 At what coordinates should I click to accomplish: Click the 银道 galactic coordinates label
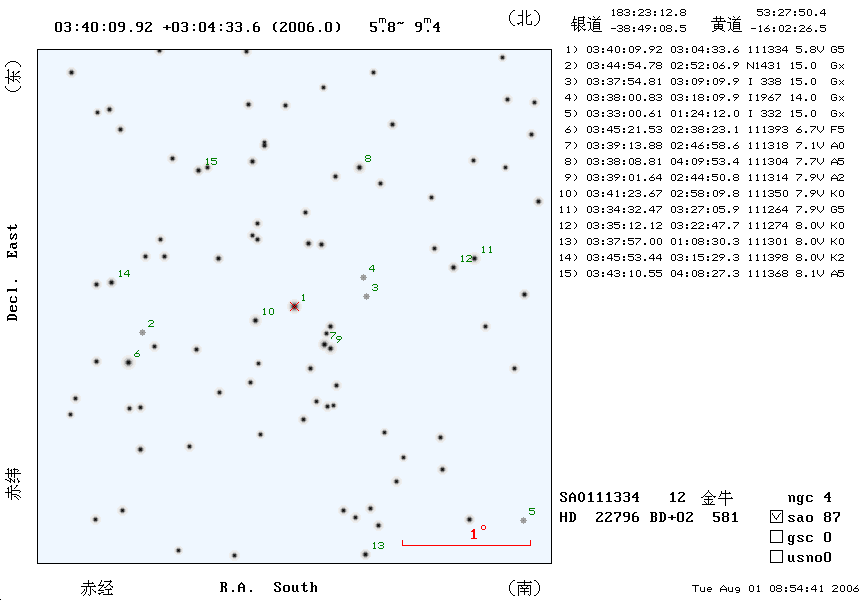tap(586, 24)
